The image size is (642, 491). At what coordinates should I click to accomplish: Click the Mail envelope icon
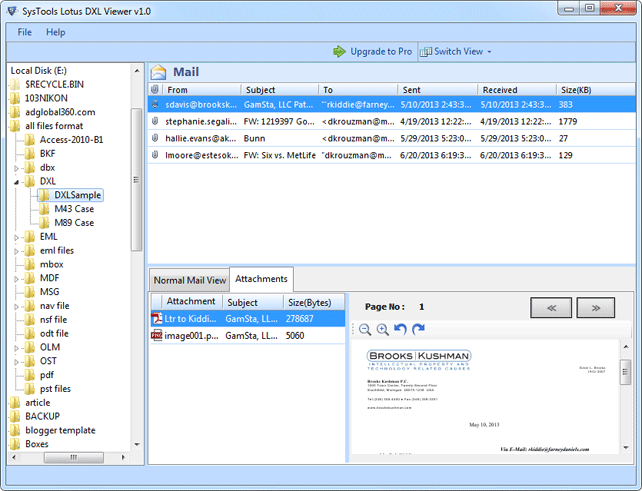pos(158,72)
